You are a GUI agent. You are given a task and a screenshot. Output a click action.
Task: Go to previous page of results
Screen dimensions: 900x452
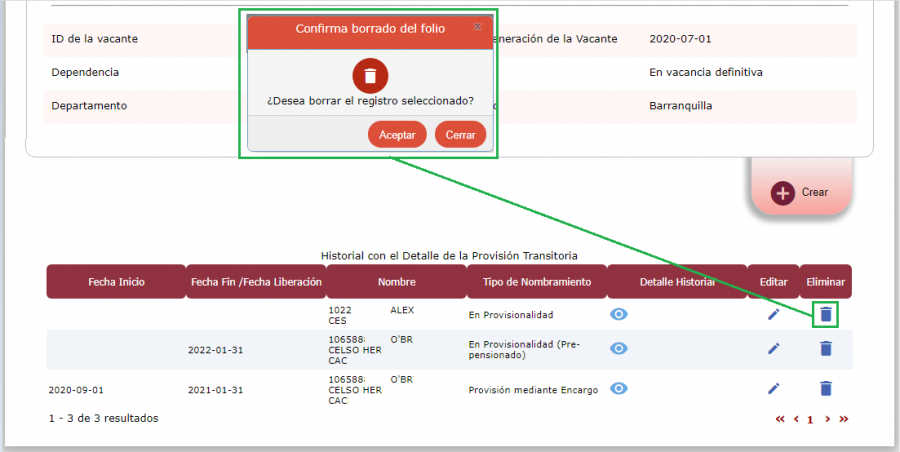[x=796, y=419]
